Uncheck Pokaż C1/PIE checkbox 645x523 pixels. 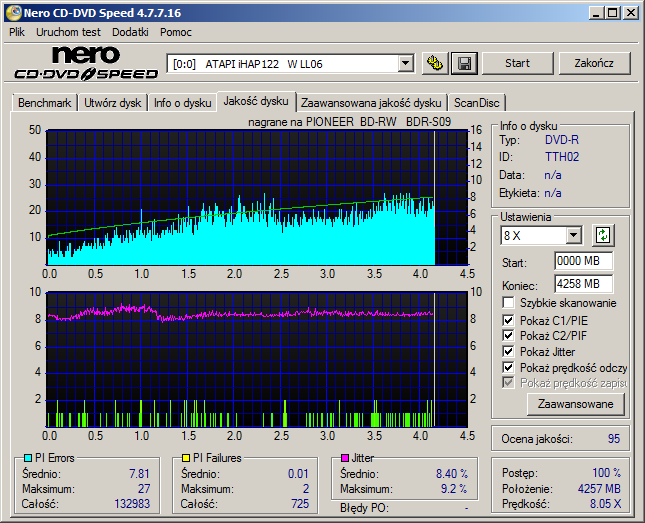point(508,320)
